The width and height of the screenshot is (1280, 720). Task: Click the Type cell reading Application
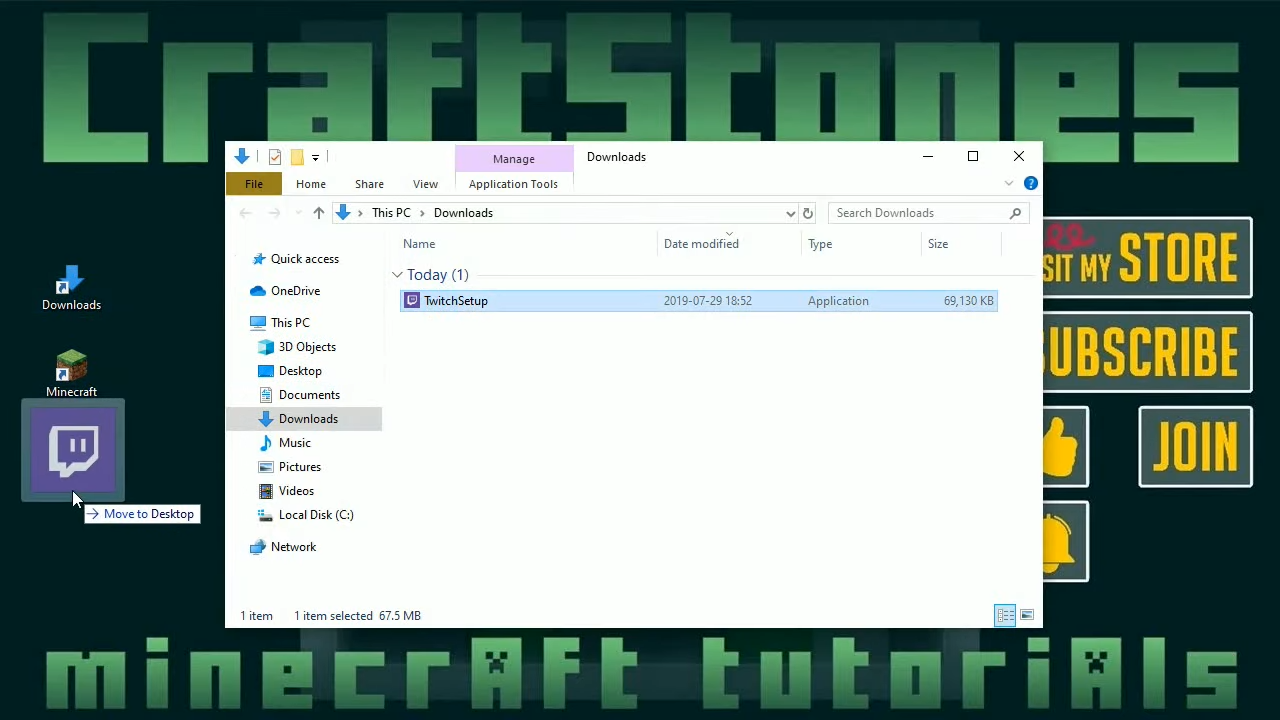tap(838, 301)
